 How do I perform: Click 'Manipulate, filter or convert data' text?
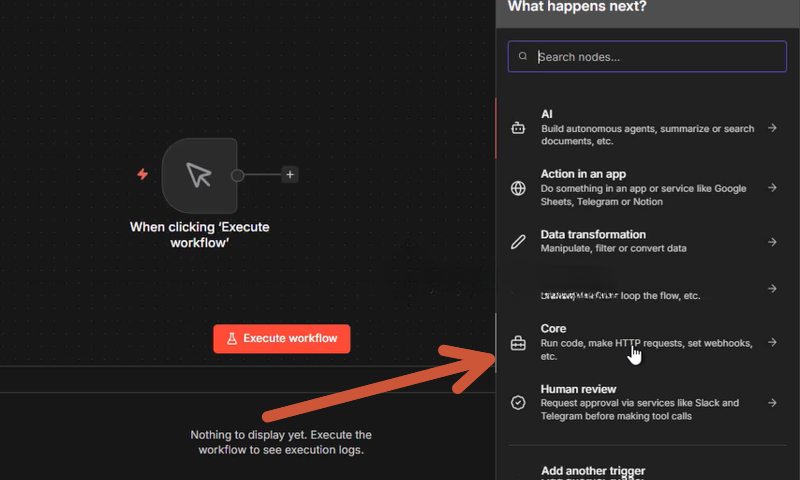click(613, 248)
